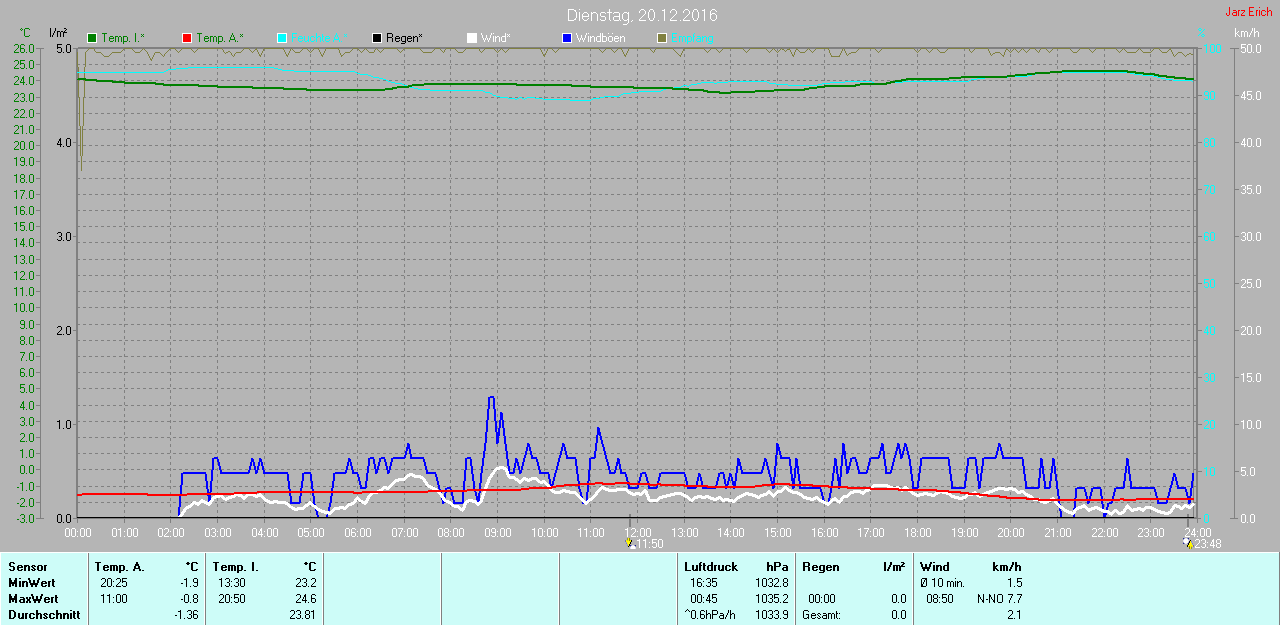
Task: Click the Durchschnitt row label
Action: [x=43, y=615]
